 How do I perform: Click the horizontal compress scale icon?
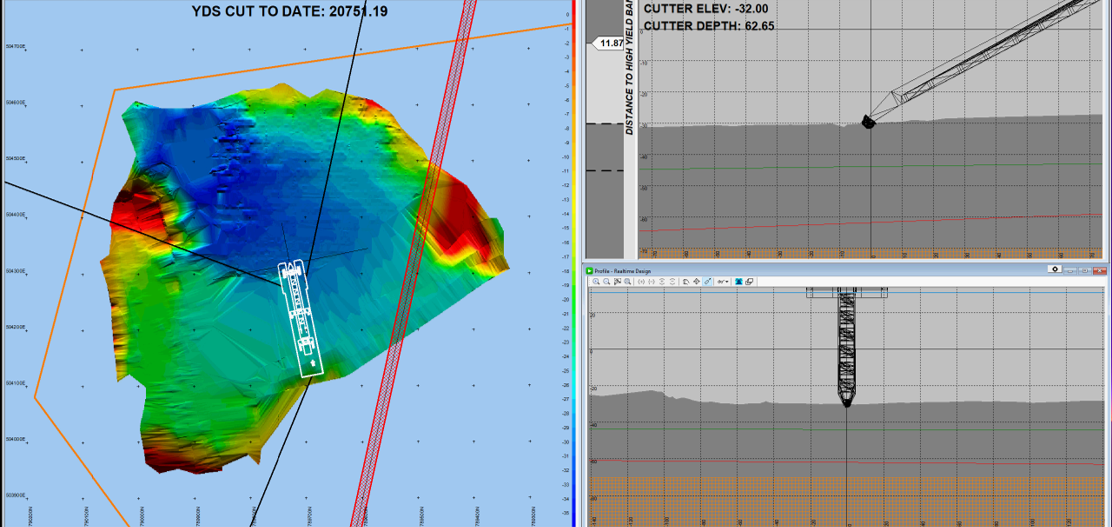pyautogui.click(x=651, y=281)
